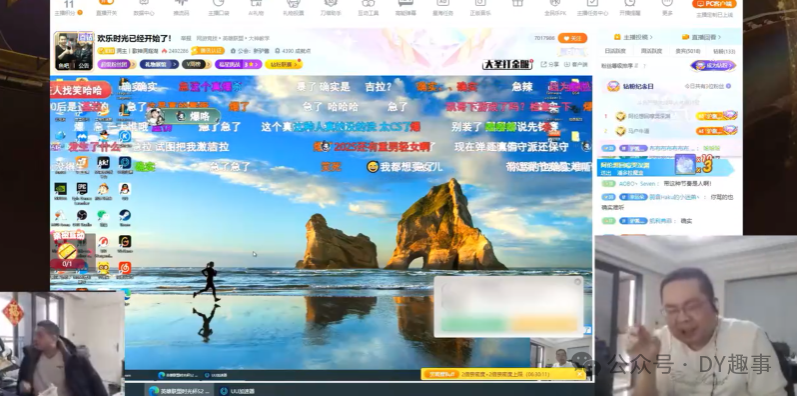This screenshot has height=396, width=797.
Task: Click 客户端 icon beside 分享
Action: click(576, 65)
